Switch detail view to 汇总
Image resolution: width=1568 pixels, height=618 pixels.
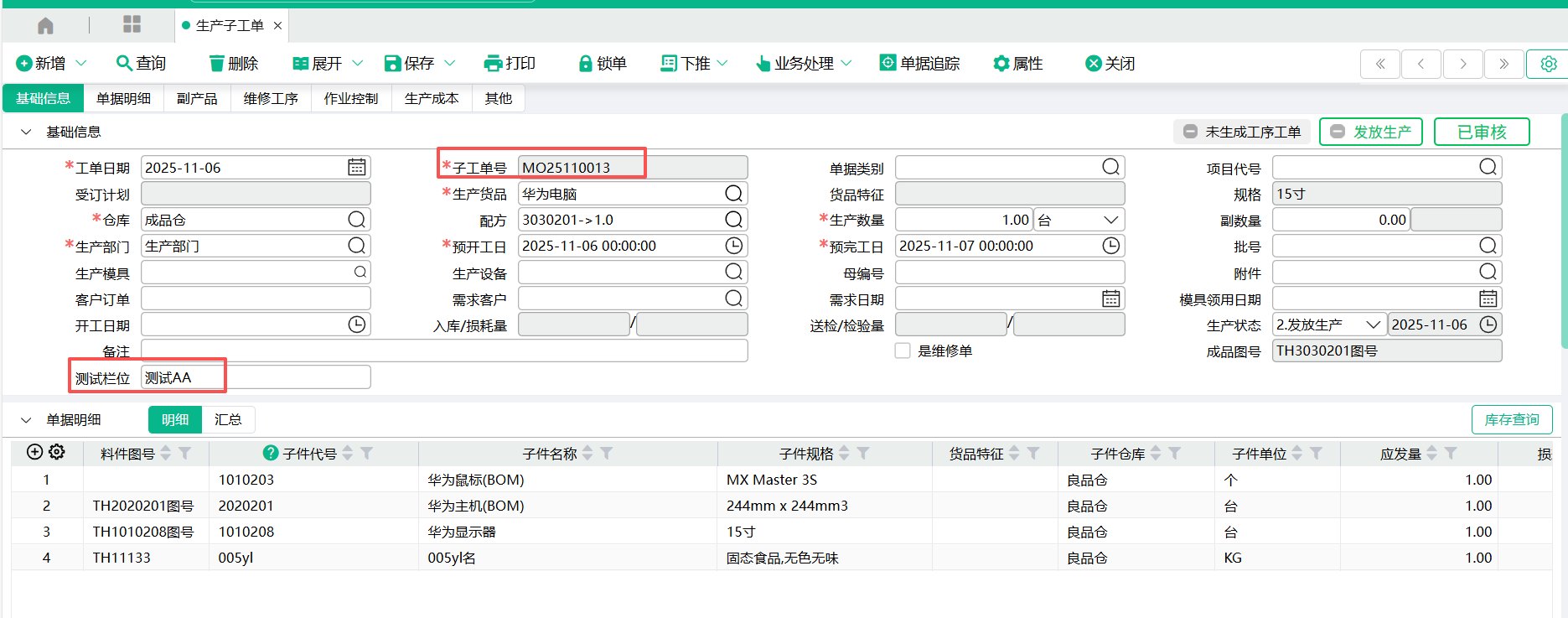coord(228,419)
